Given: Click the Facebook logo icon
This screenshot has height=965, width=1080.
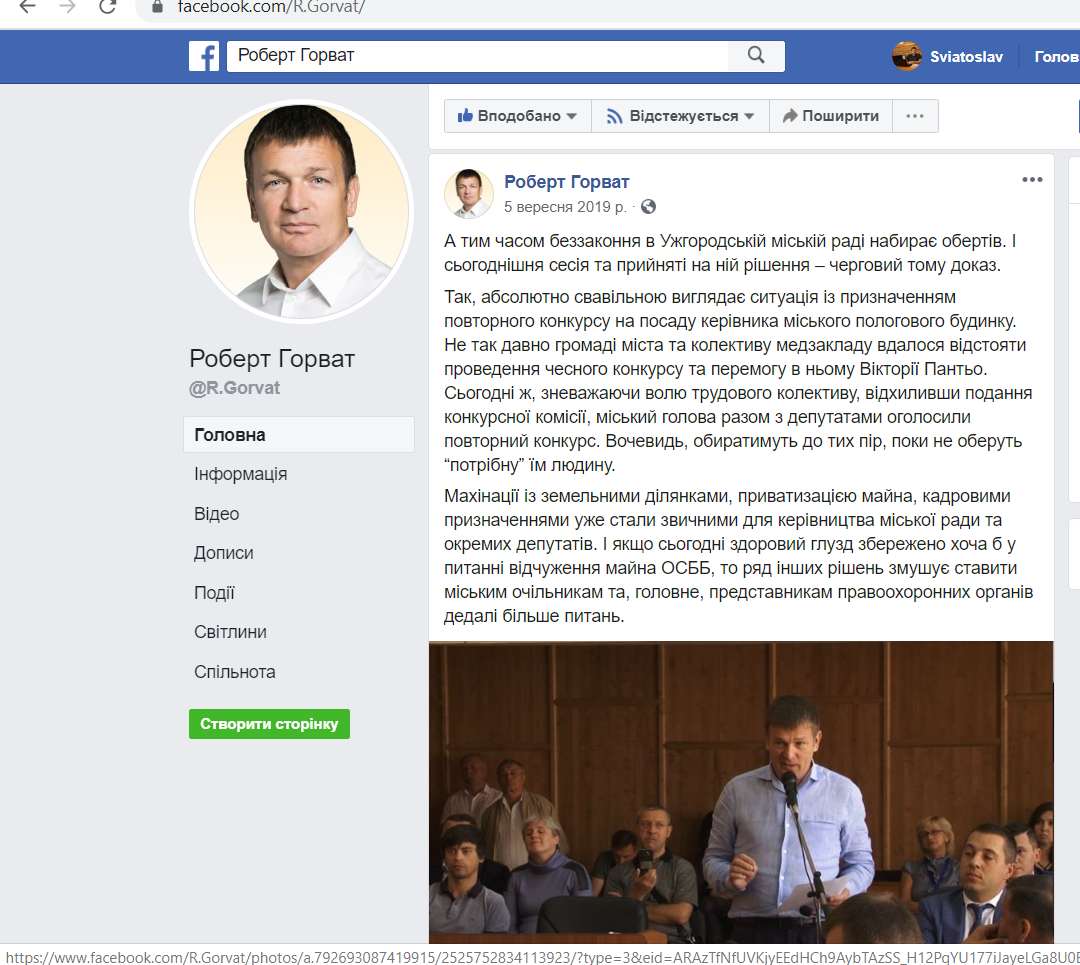Looking at the screenshot, I should click(204, 56).
